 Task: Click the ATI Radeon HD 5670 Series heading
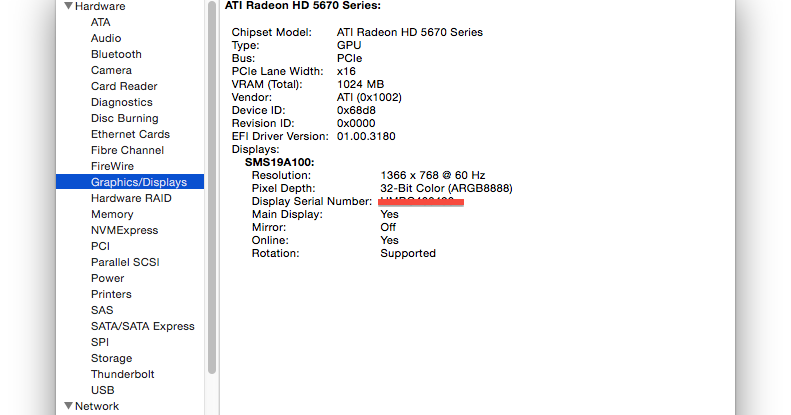[303, 6]
